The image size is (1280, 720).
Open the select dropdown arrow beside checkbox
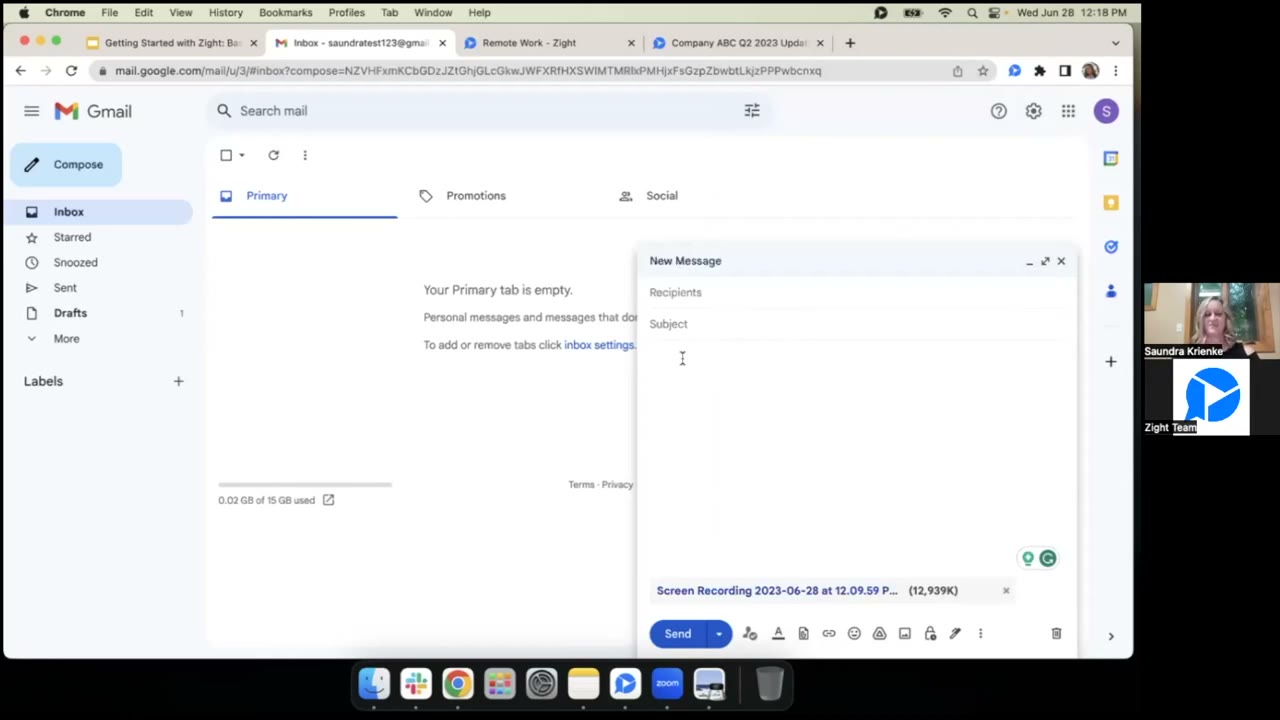[x=242, y=155]
